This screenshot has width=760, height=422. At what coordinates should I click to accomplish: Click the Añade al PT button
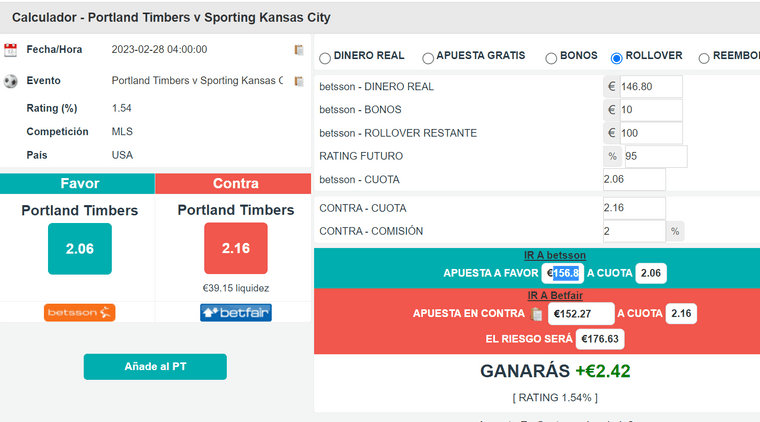(x=155, y=367)
